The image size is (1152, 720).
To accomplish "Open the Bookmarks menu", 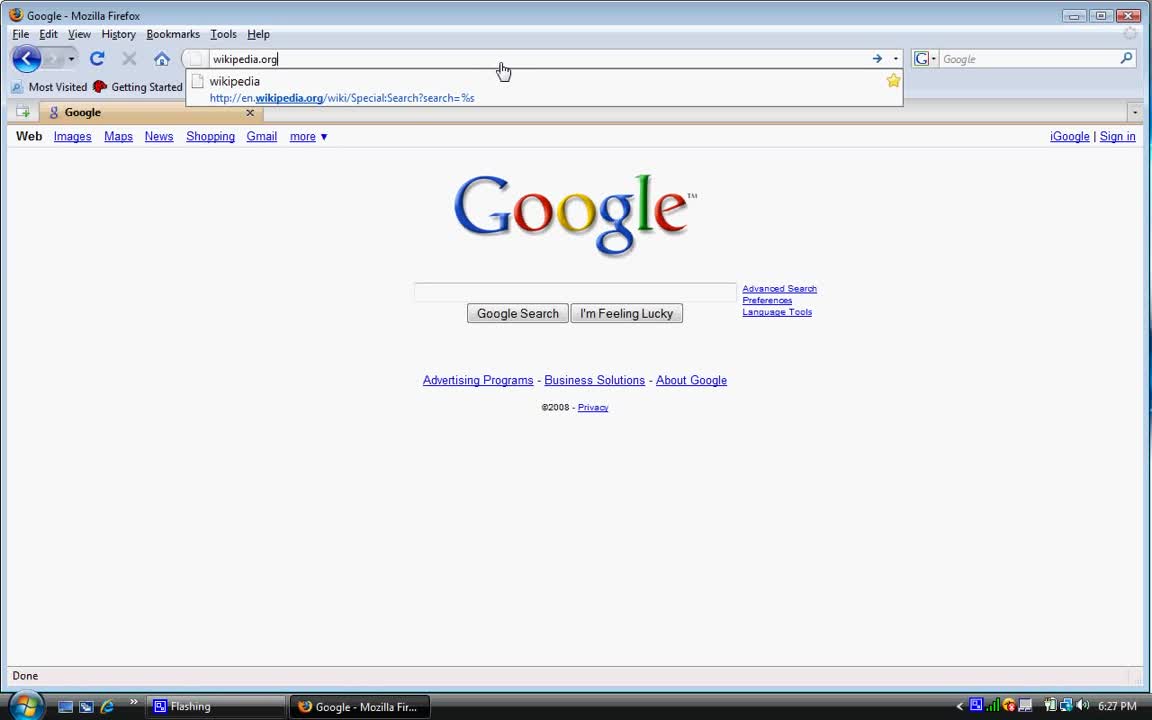I will 173,34.
